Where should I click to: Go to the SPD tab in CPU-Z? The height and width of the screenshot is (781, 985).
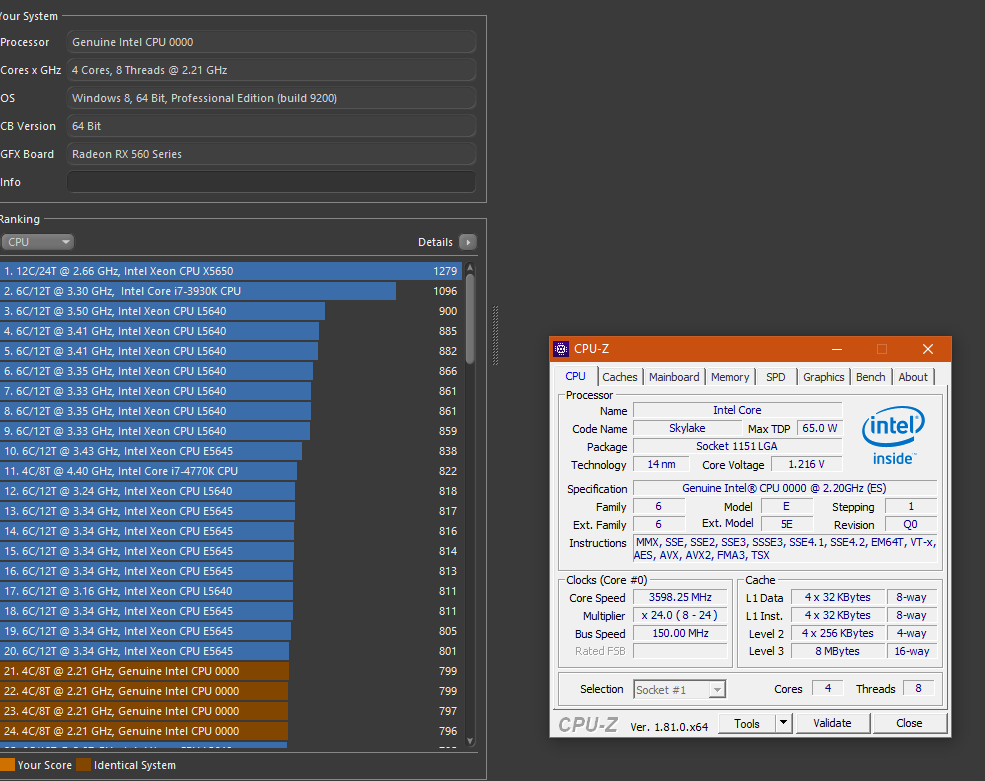776,377
